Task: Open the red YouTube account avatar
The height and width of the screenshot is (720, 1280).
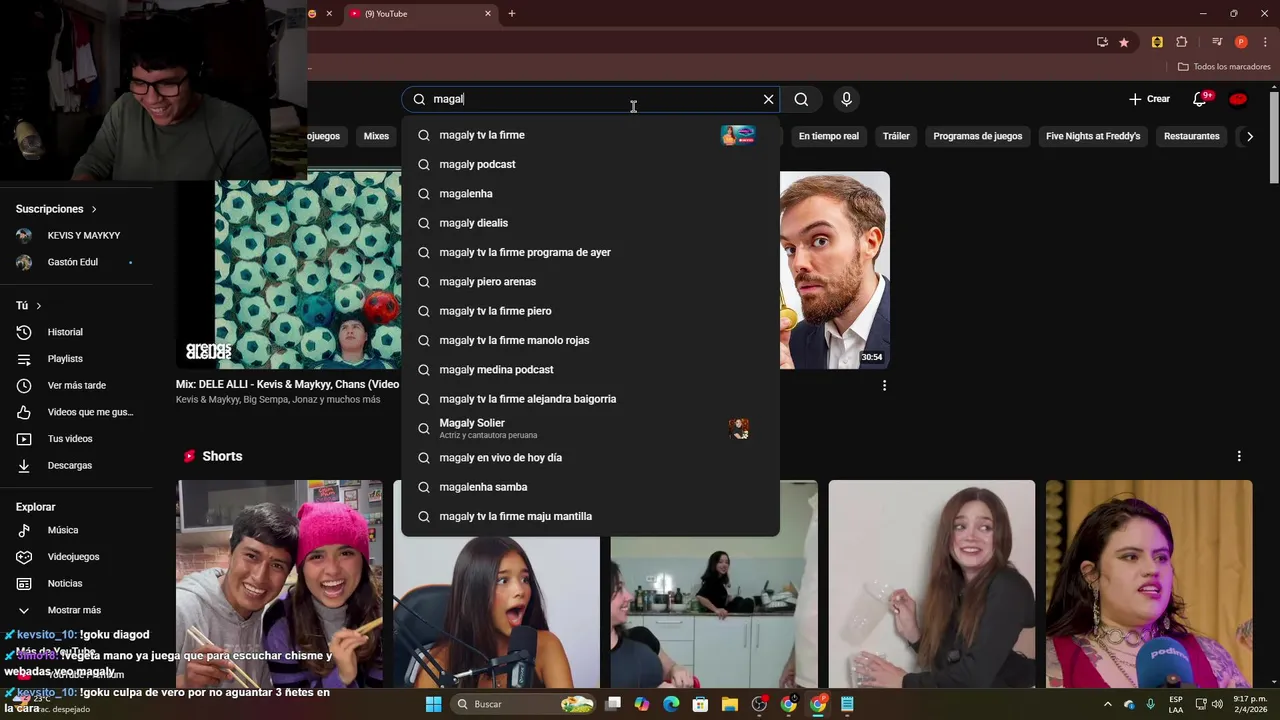Action: tap(1238, 99)
